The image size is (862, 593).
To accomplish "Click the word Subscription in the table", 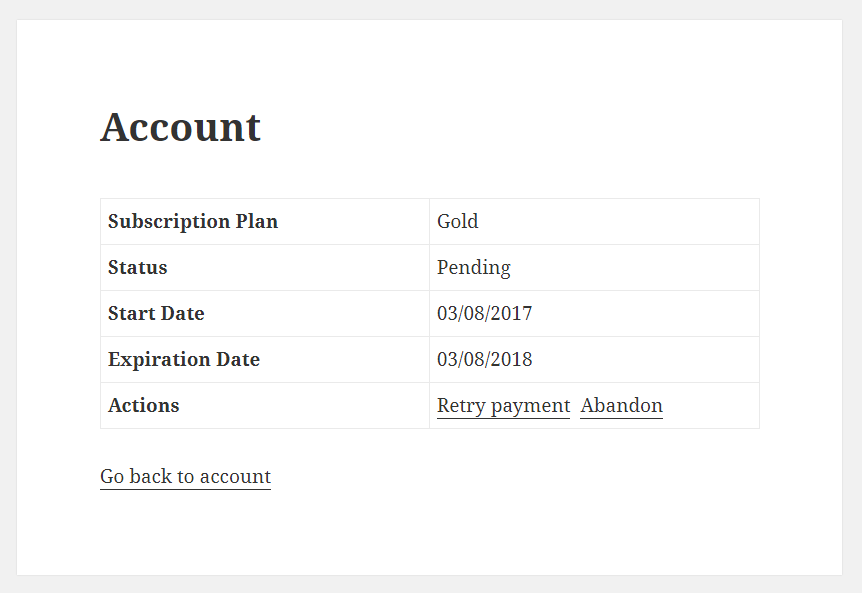I will (169, 221).
